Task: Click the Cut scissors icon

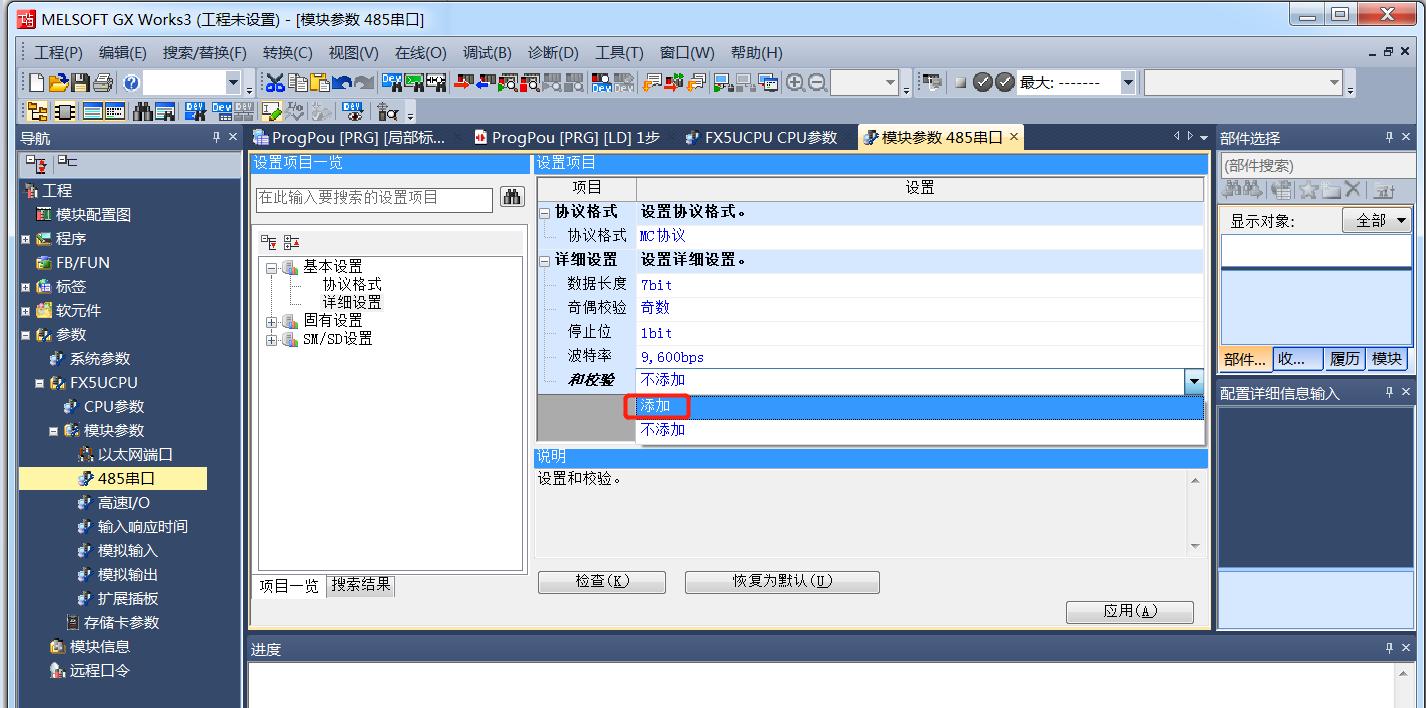Action: coord(275,83)
